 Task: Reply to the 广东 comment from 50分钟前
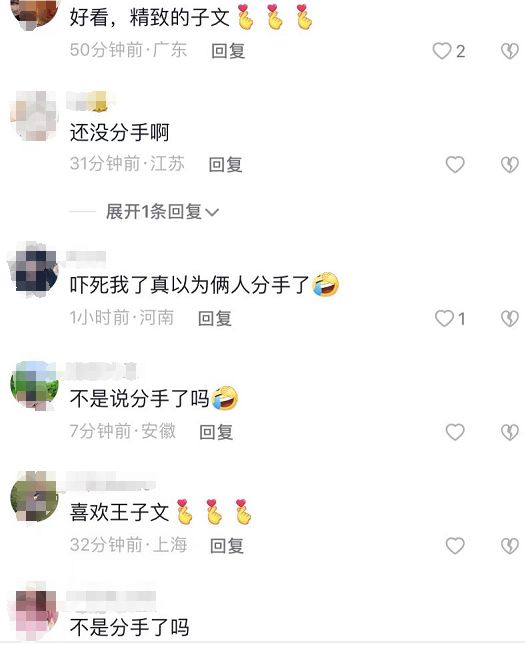(x=228, y=51)
